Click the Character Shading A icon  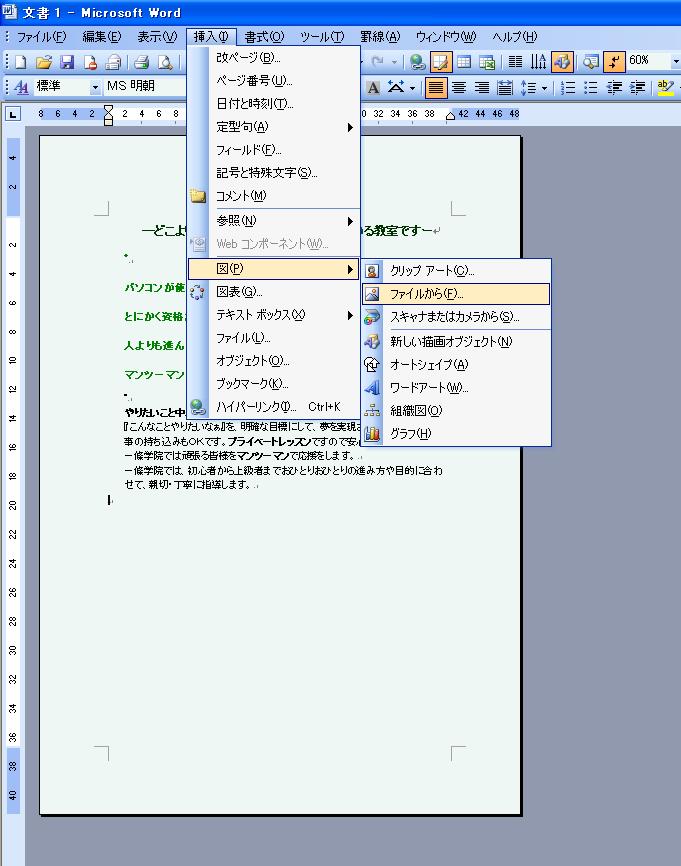[373, 87]
